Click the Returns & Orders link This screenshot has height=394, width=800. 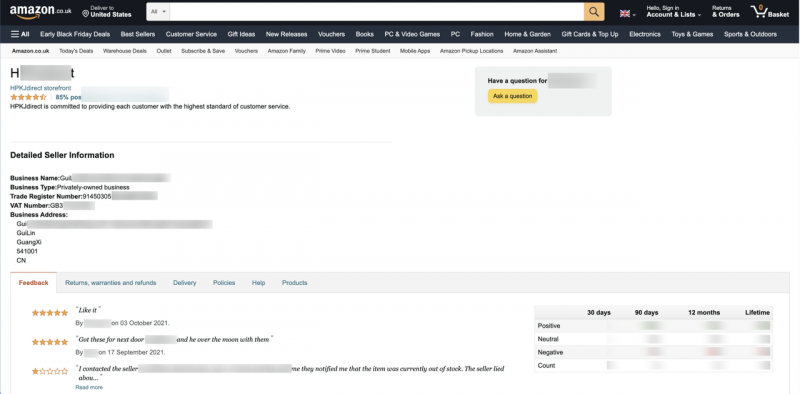(726, 12)
